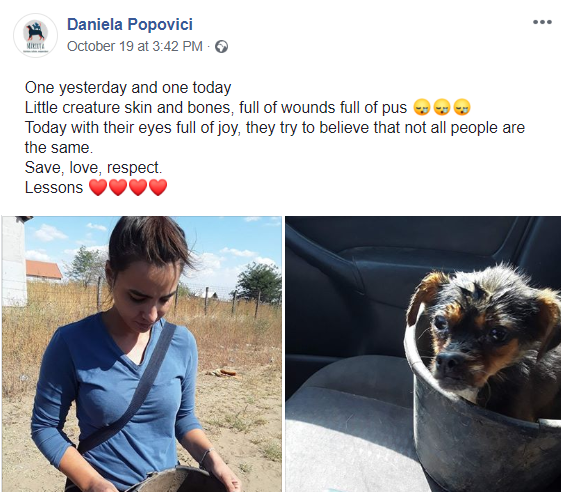Open the three-dot post options menu
The width and height of the screenshot is (561, 492).
click(542, 22)
